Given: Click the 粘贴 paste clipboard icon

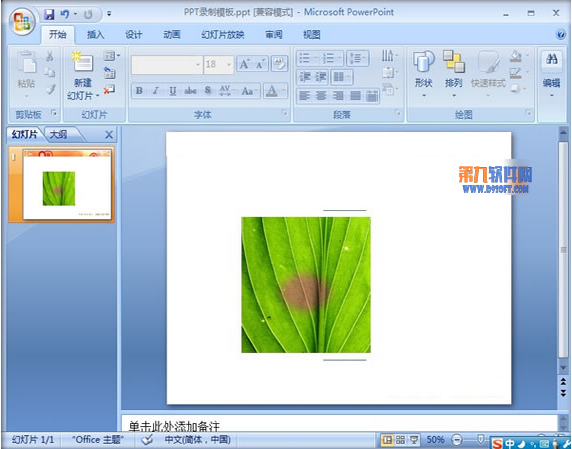Looking at the screenshot, I should [27, 63].
